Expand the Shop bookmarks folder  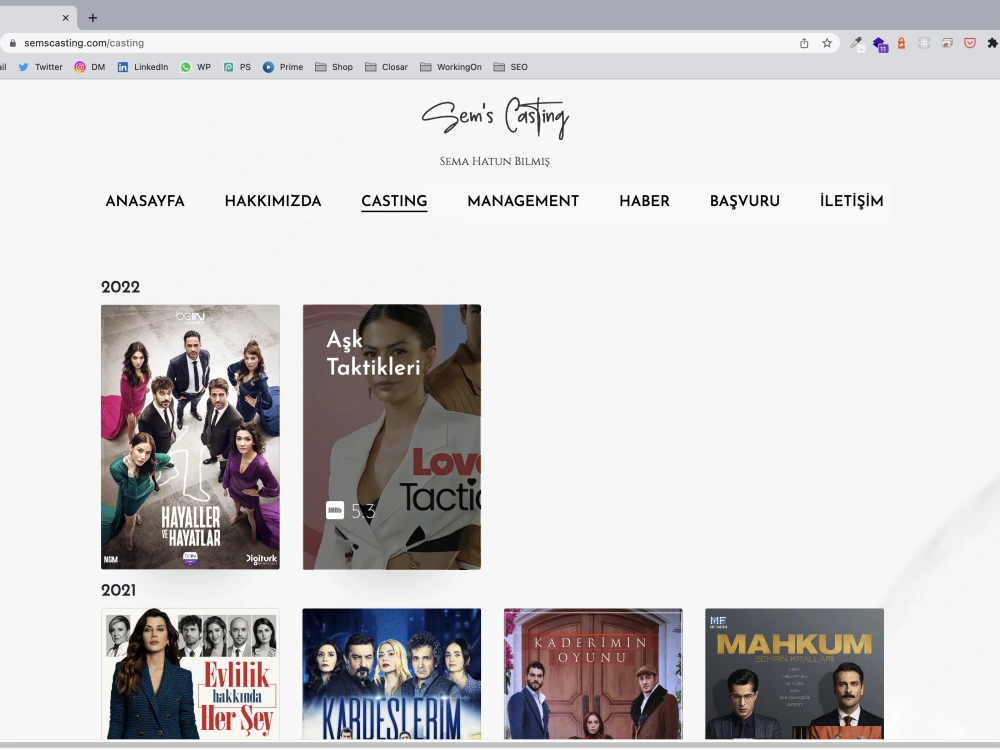pos(334,67)
